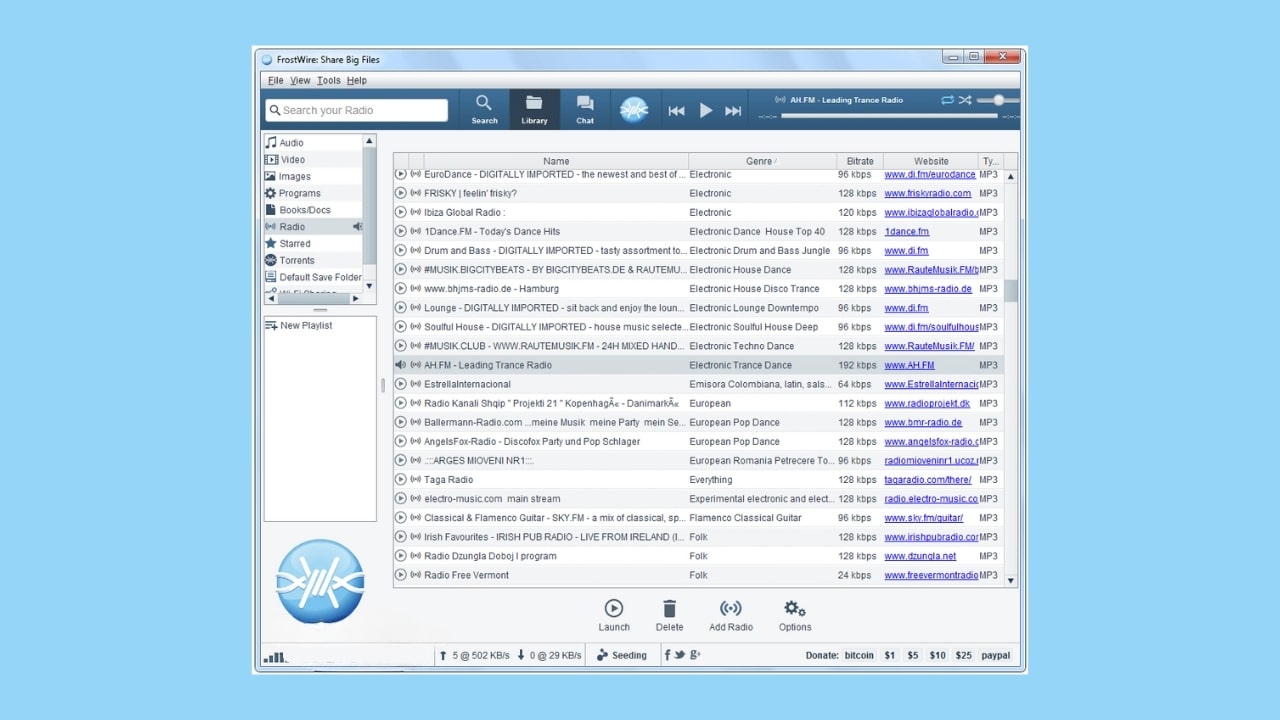The image size is (1280, 720).
Task: Play 1Dance.FM row play icon
Action: pyautogui.click(x=401, y=231)
